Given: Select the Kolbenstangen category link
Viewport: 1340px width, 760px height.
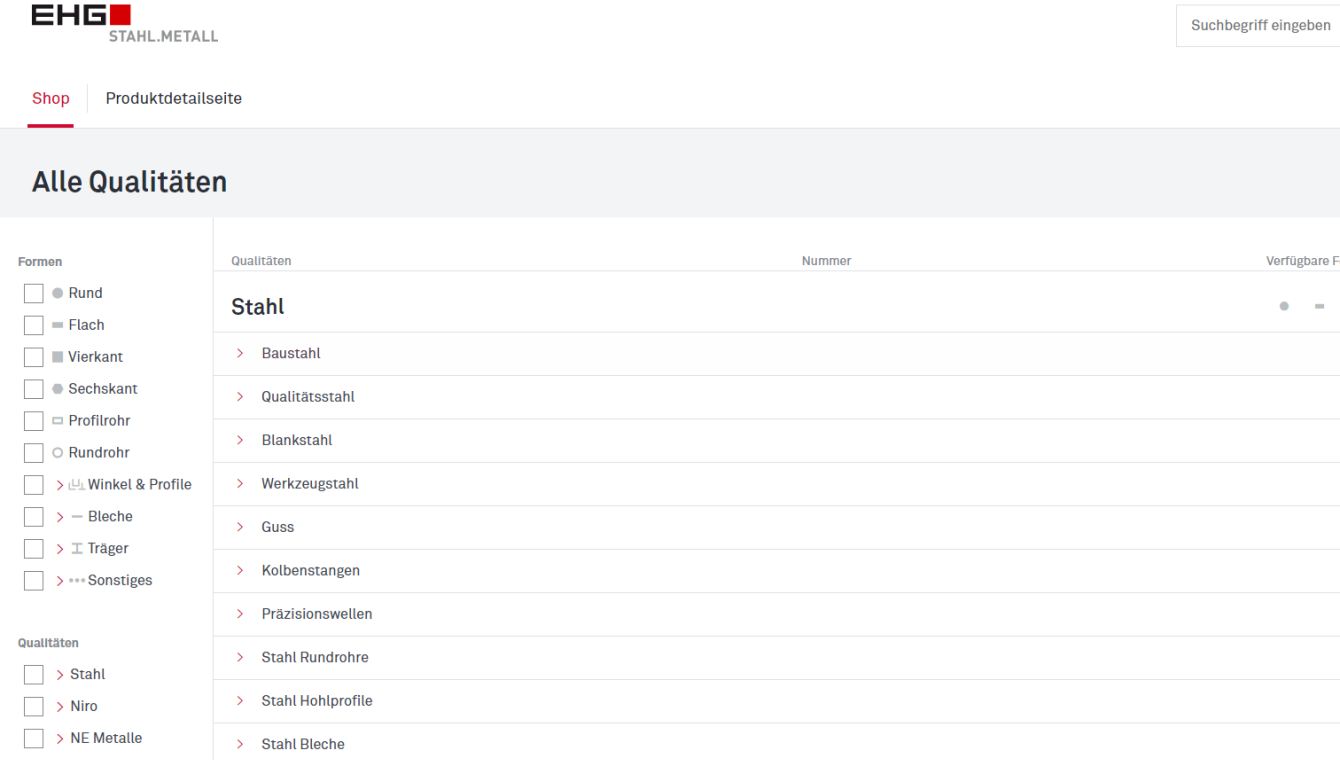Looking at the screenshot, I should 310,571.
